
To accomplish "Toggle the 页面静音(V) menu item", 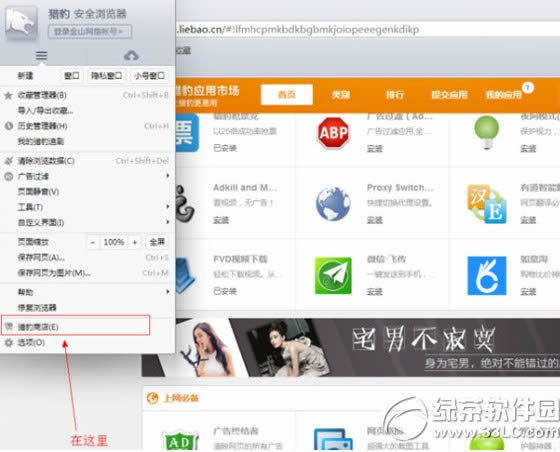I will [88, 192].
